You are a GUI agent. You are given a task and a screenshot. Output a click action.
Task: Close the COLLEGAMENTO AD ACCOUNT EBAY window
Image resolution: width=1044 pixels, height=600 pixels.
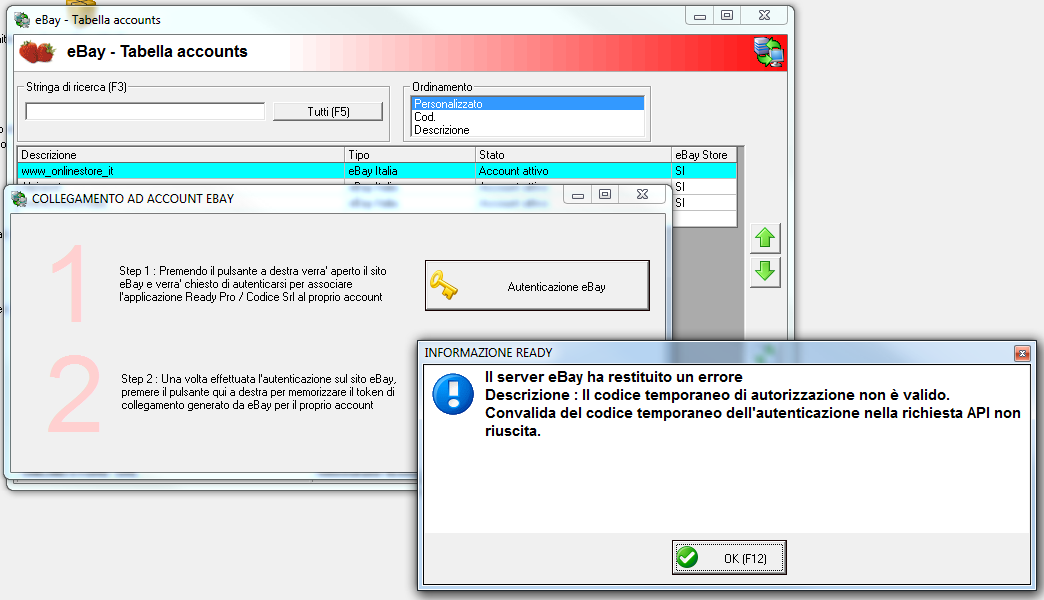point(642,194)
